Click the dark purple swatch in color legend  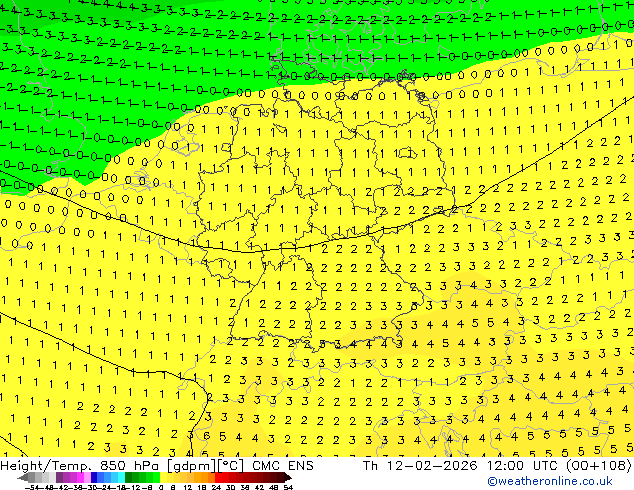pos(59,478)
